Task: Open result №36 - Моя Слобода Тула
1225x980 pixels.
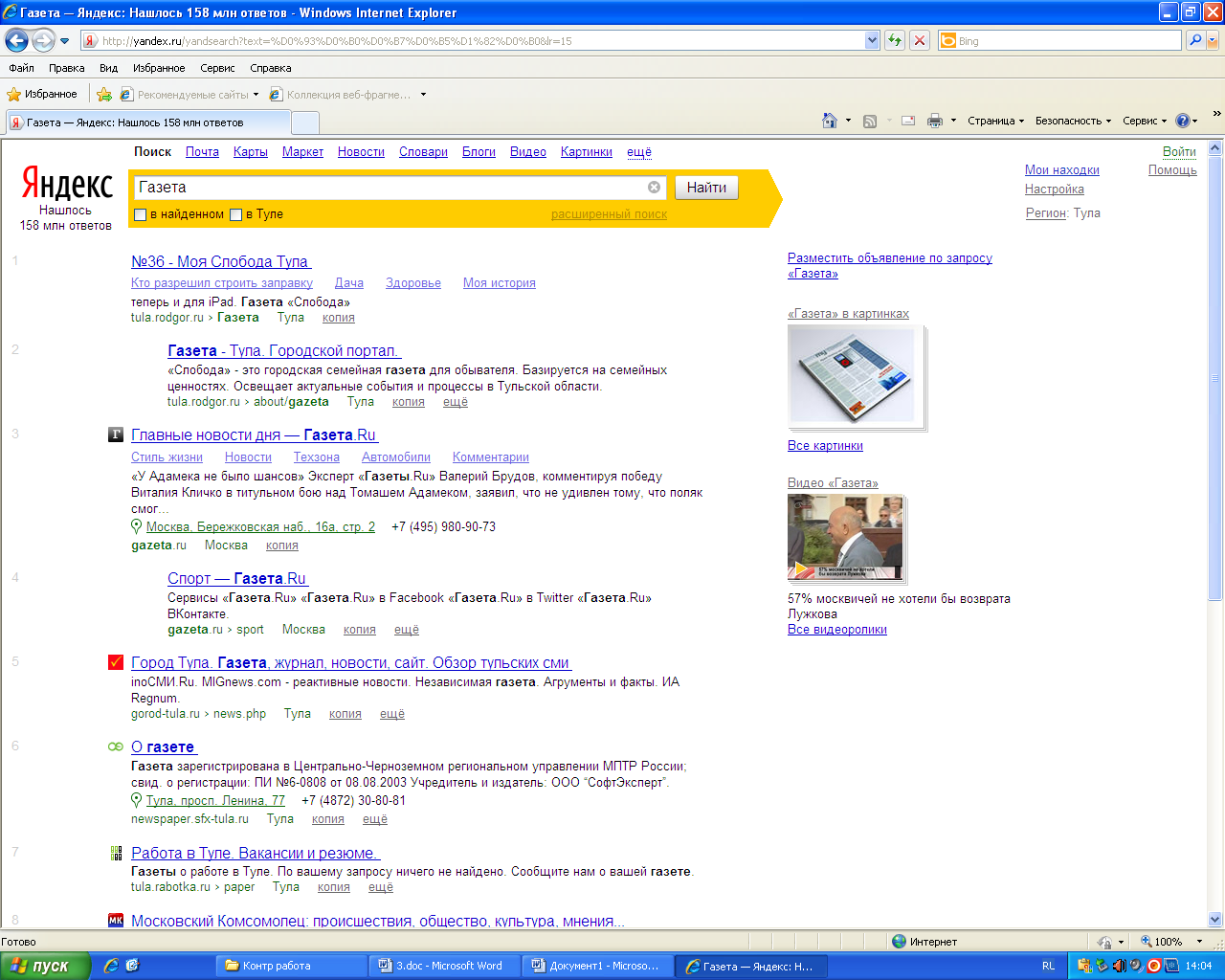Action: [x=221, y=262]
